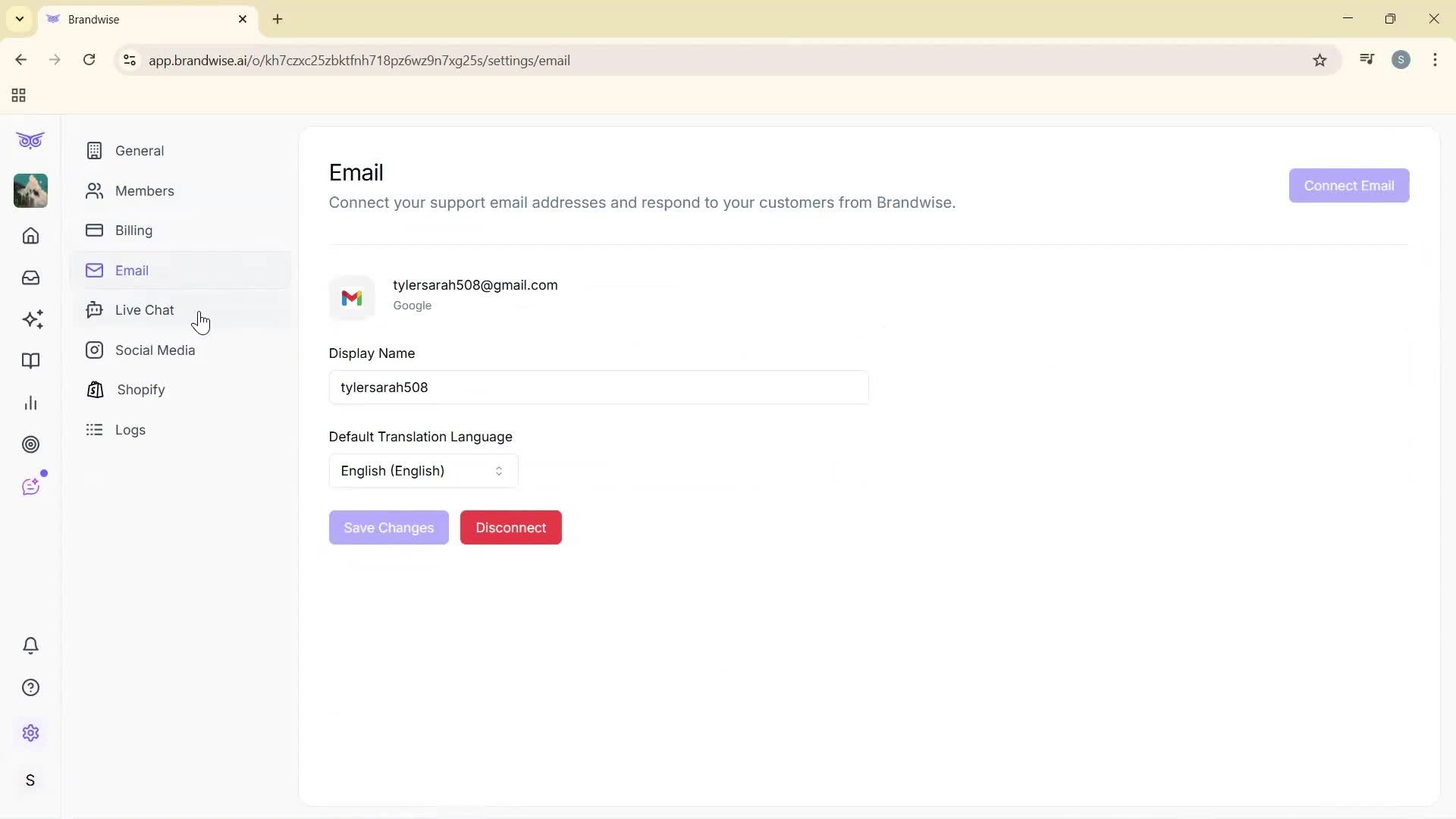The image size is (1456, 819).
Task: Switch to the Live Chat settings section
Action: point(144,309)
